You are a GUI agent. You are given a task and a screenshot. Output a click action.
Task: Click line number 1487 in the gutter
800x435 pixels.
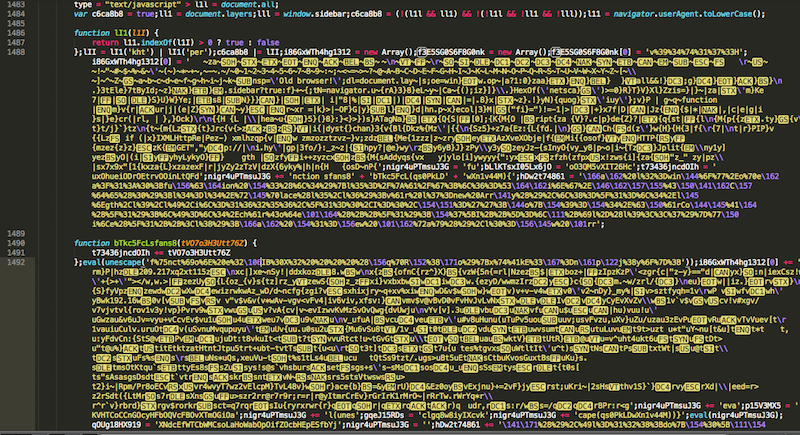(16, 43)
